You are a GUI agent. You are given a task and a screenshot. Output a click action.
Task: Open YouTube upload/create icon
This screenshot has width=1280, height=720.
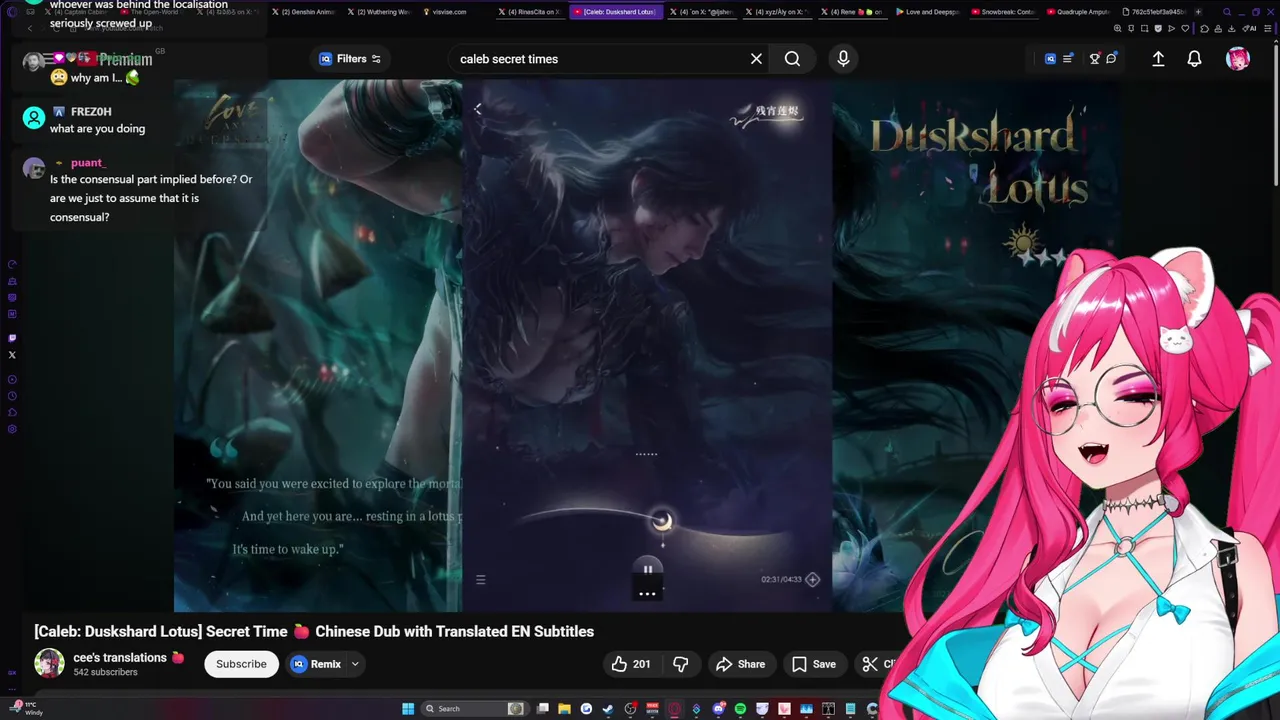click(1158, 59)
